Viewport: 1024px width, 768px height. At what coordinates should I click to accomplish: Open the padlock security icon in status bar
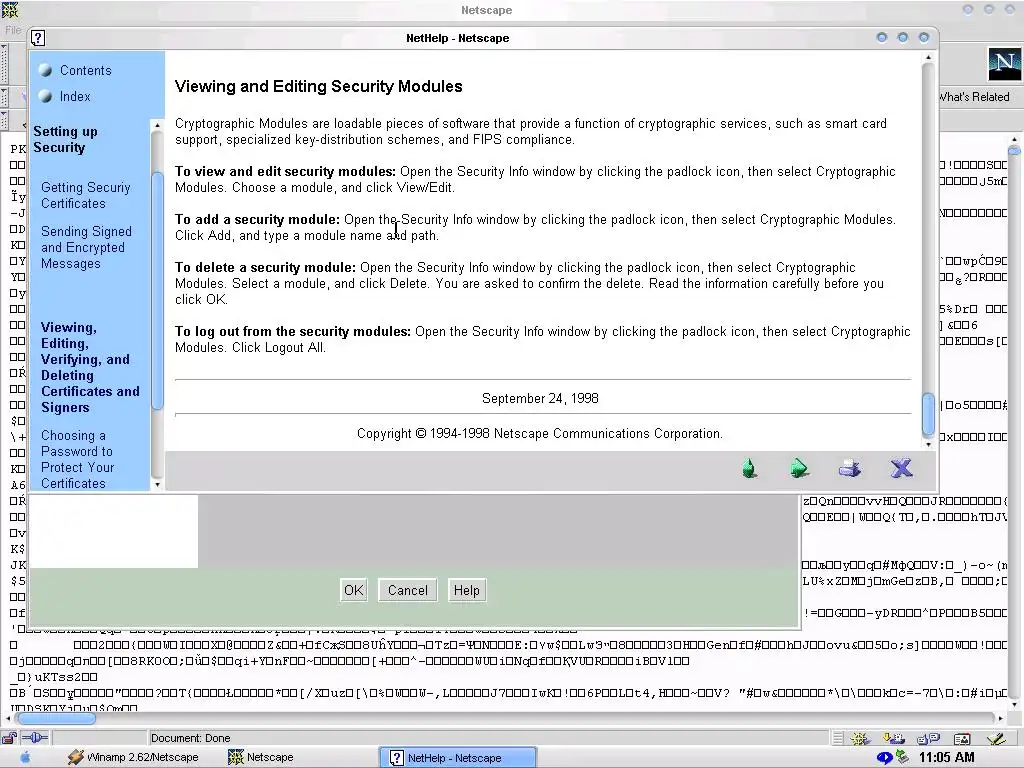tap(9, 738)
